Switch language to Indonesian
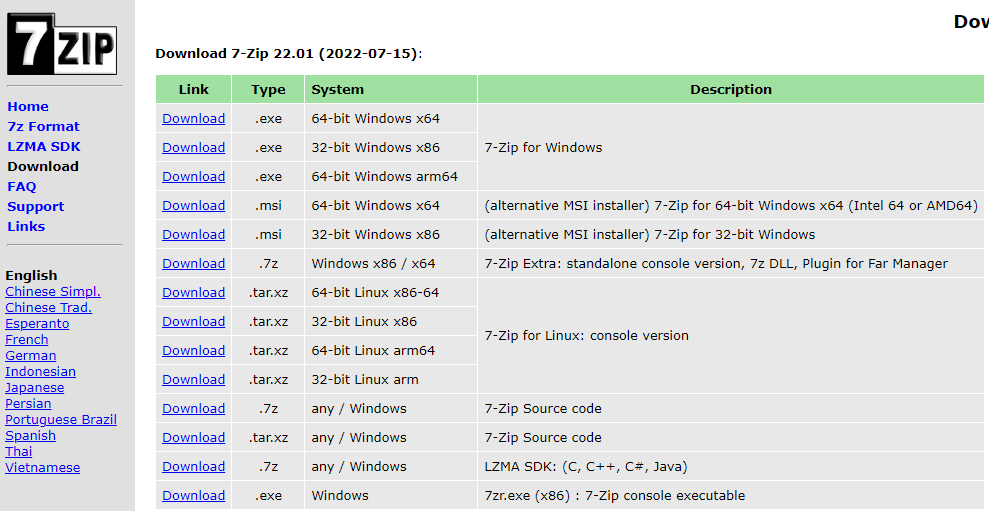Viewport: 989px width, 511px height. click(40, 372)
